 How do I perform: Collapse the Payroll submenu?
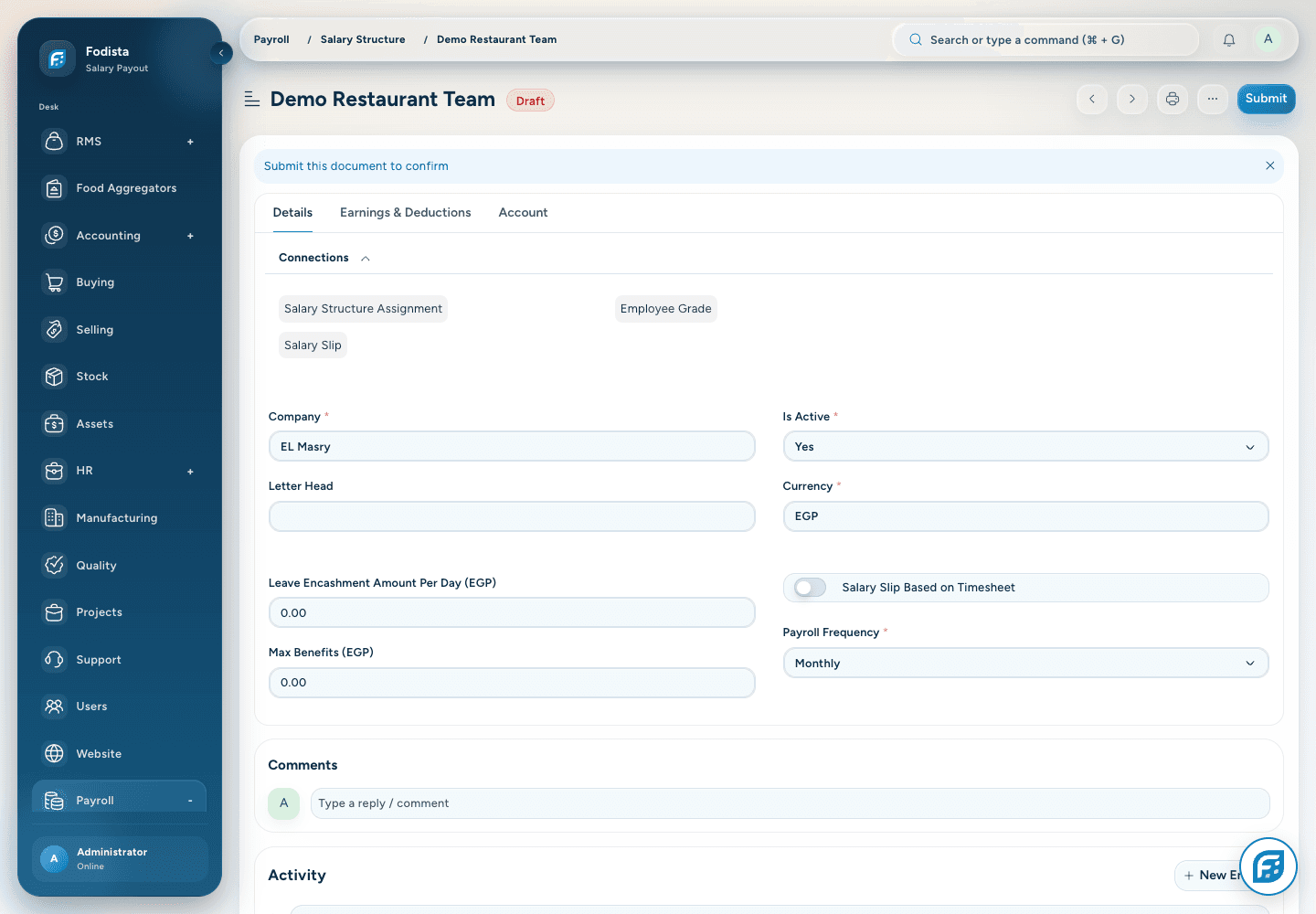point(190,801)
